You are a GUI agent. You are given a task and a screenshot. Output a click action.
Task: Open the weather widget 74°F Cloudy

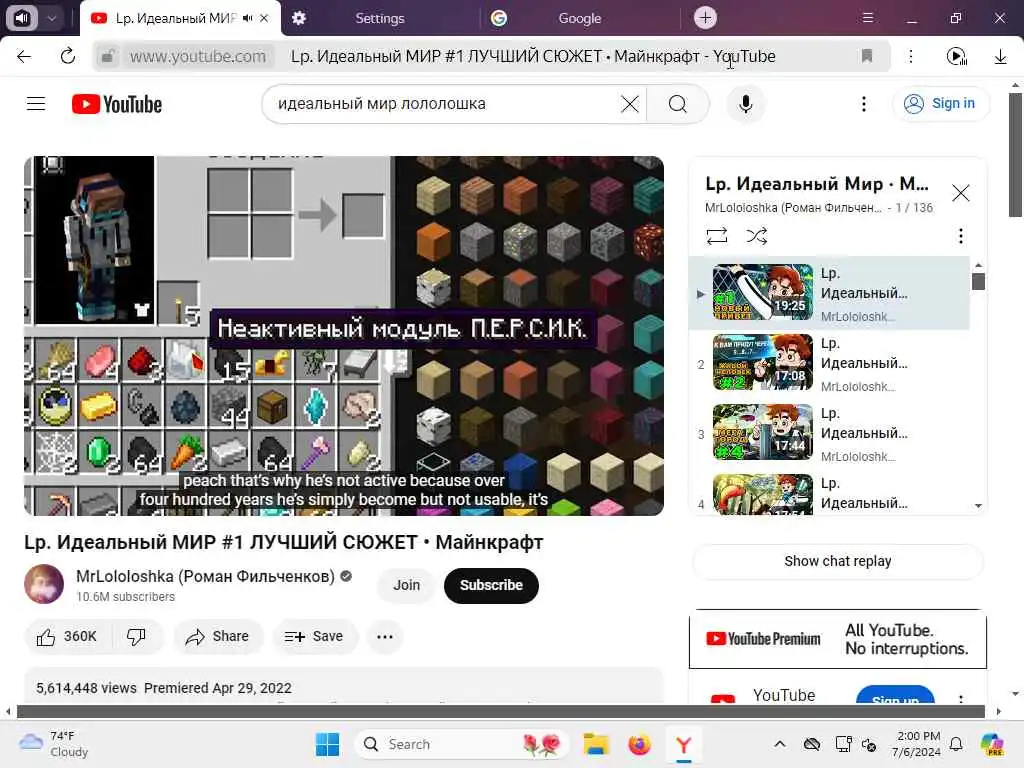click(54, 744)
